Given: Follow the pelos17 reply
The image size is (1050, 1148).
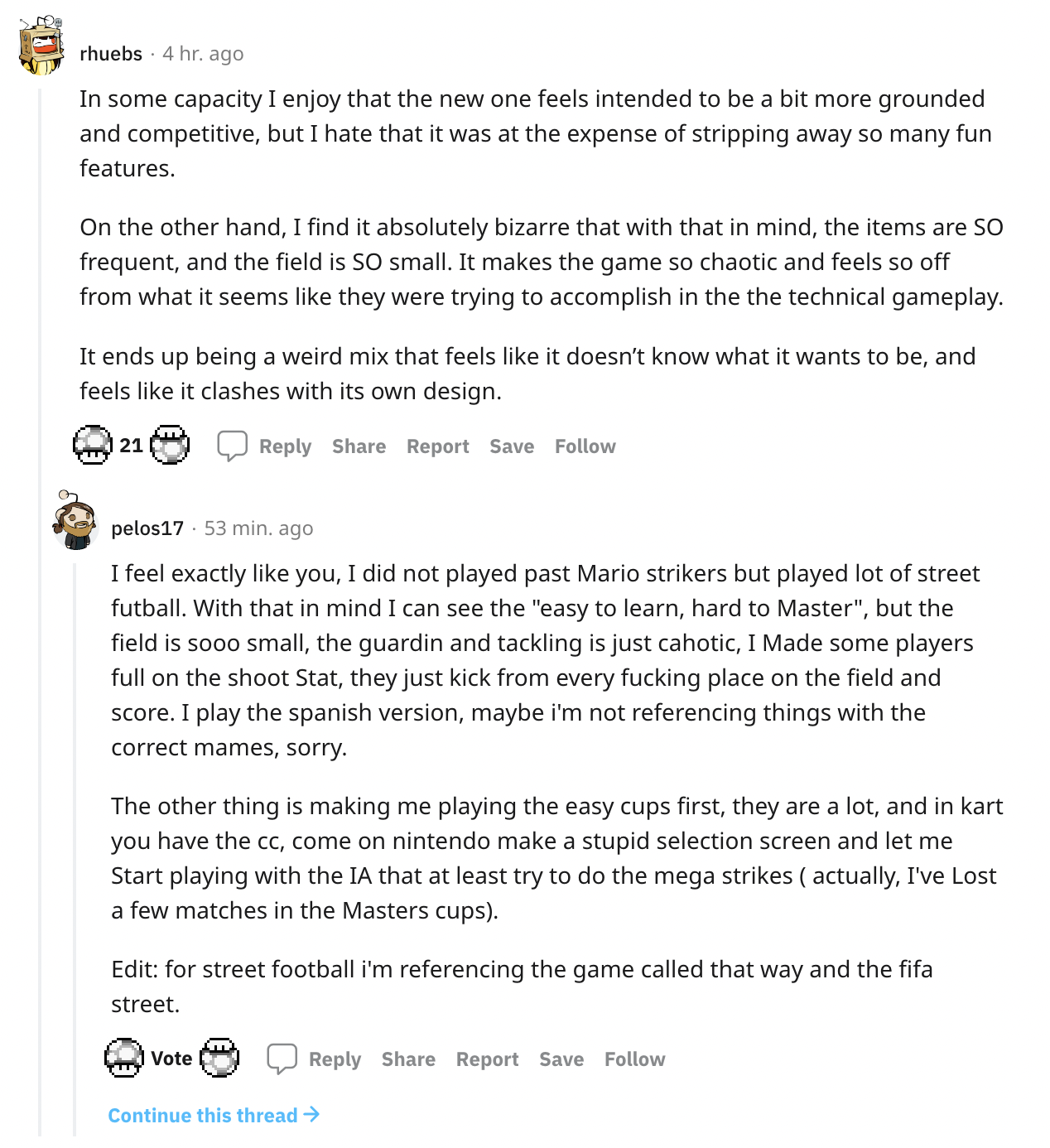Looking at the screenshot, I should (635, 1059).
